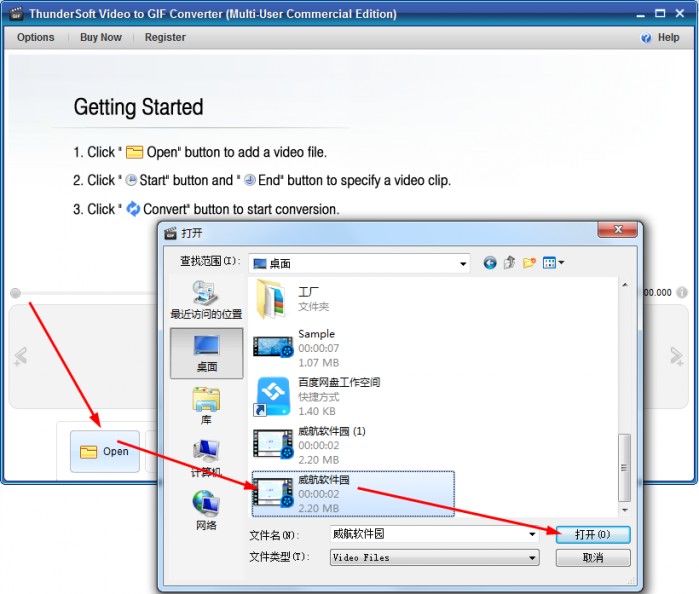Click the file list scroll up arrow
The width and height of the screenshot is (699, 594).
tap(625, 285)
